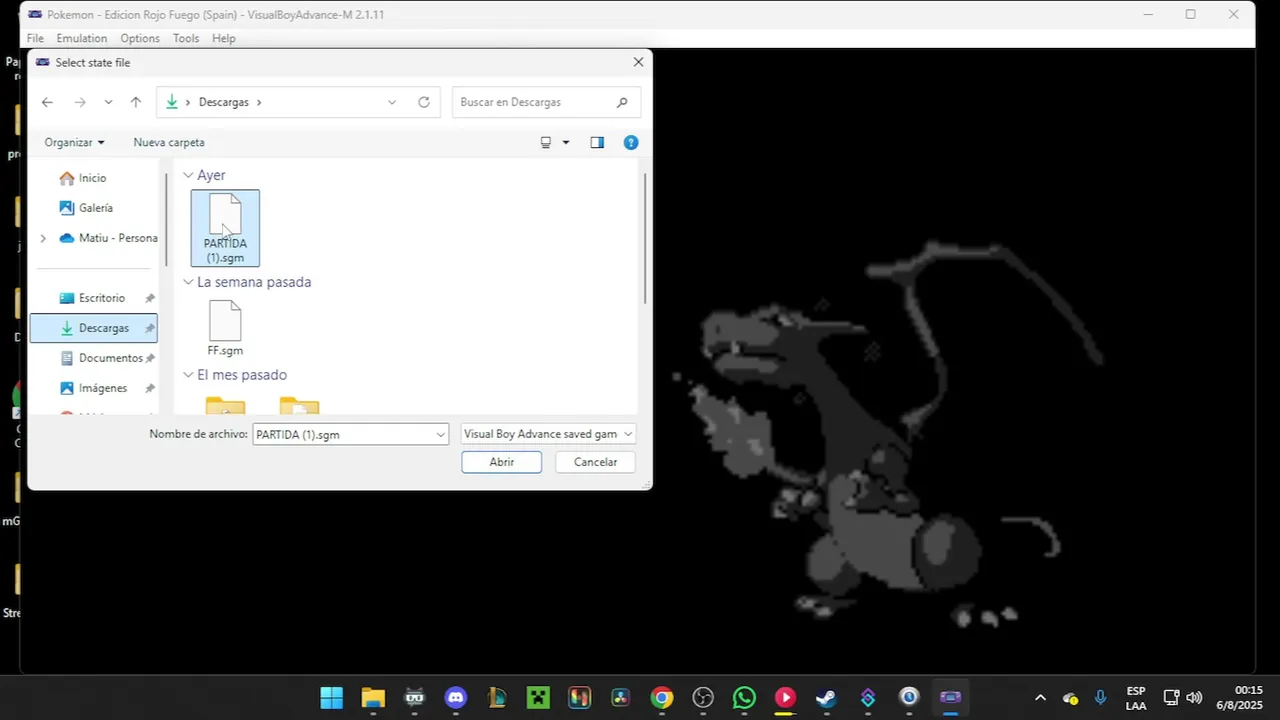Image resolution: width=1280 pixels, height=720 pixels.
Task: Click the Descargas breadcrumb in the address bar
Action: coord(223,102)
